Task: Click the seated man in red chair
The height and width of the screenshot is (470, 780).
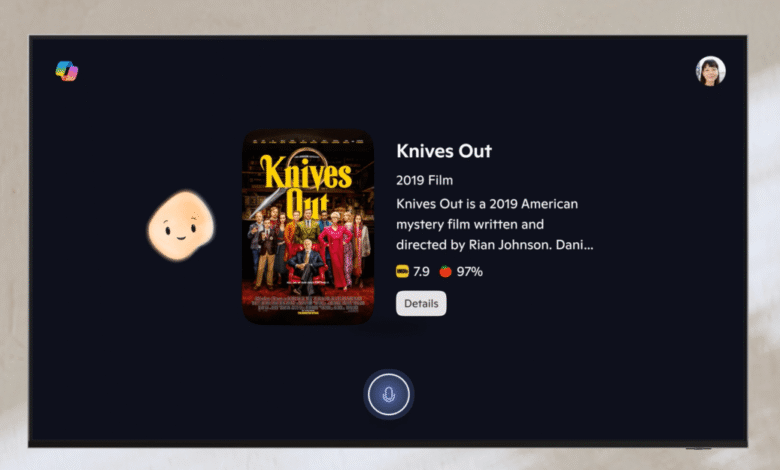Action: (x=306, y=265)
